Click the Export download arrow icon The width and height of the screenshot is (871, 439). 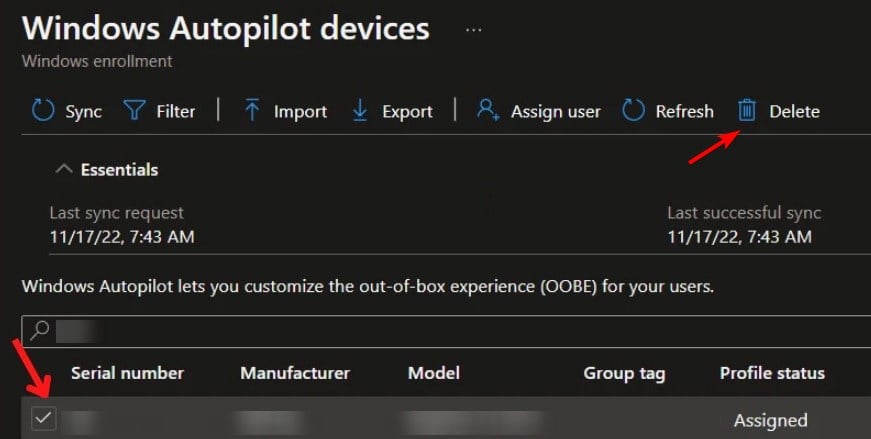click(360, 111)
